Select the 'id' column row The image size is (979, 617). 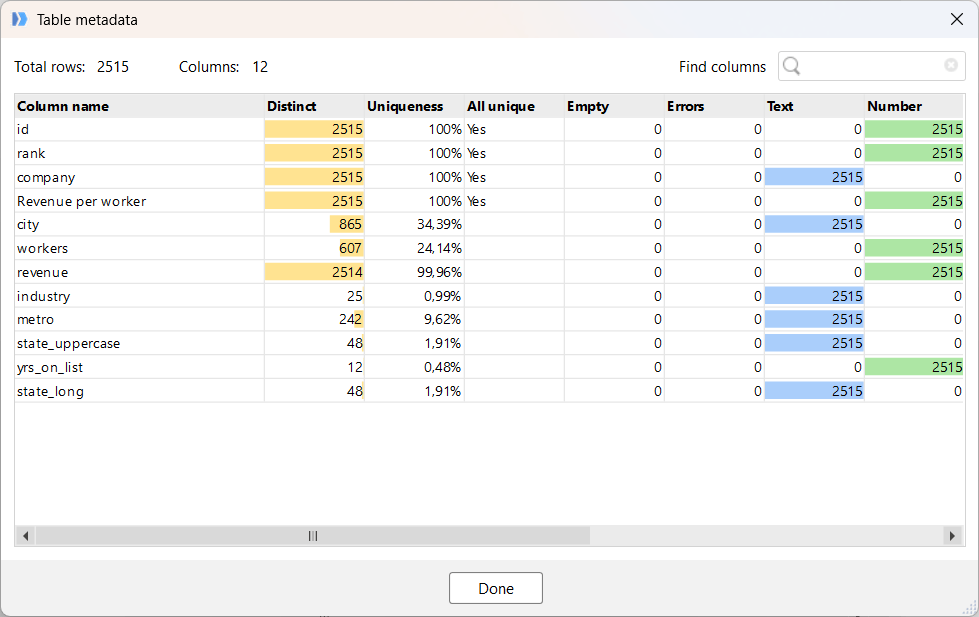pos(490,129)
